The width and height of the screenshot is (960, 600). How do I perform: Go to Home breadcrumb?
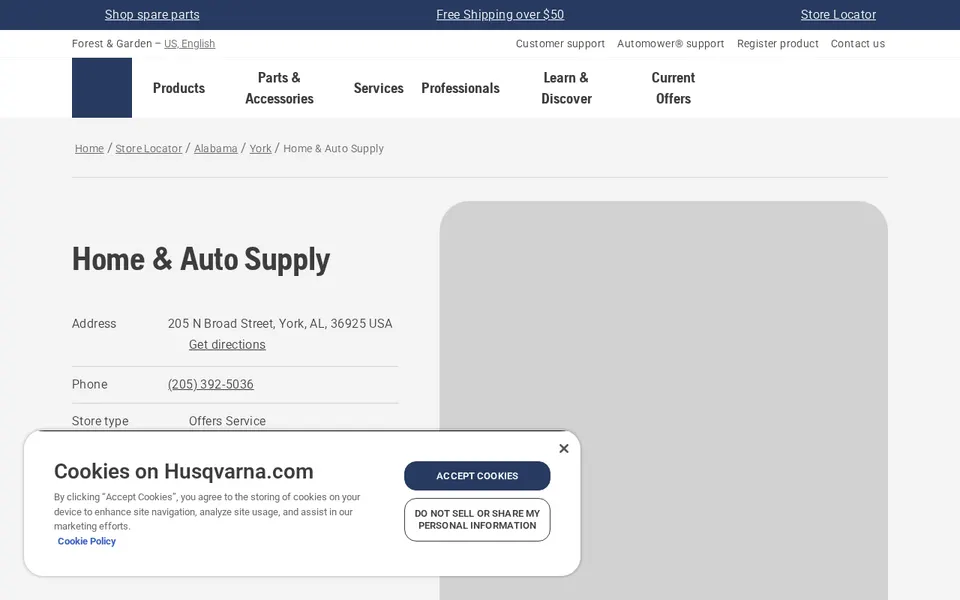tap(89, 148)
